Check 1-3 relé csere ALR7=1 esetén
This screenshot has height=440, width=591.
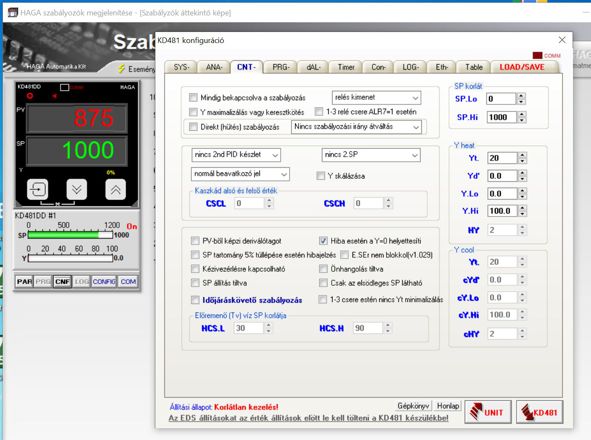[x=319, y=112]
